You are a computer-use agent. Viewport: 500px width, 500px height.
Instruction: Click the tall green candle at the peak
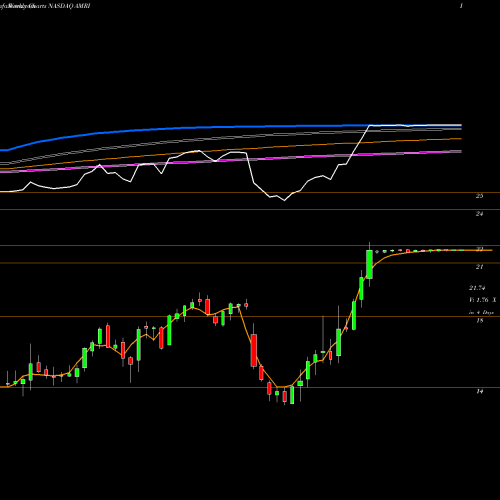[x=369, y=264]
